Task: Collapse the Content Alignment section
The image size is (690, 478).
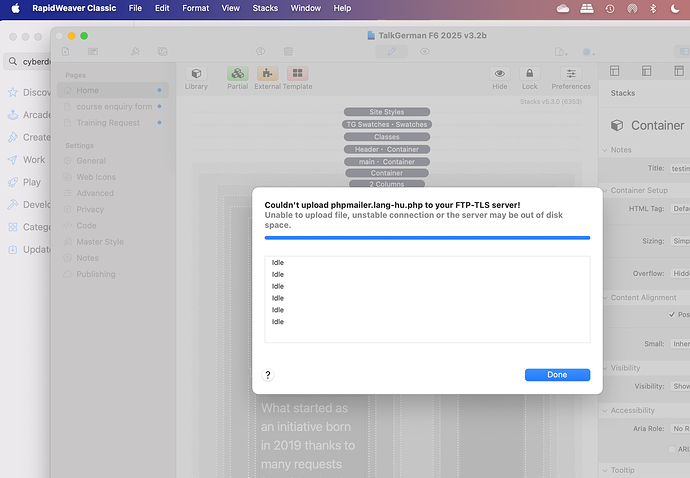Action: [x=605, y=298]
